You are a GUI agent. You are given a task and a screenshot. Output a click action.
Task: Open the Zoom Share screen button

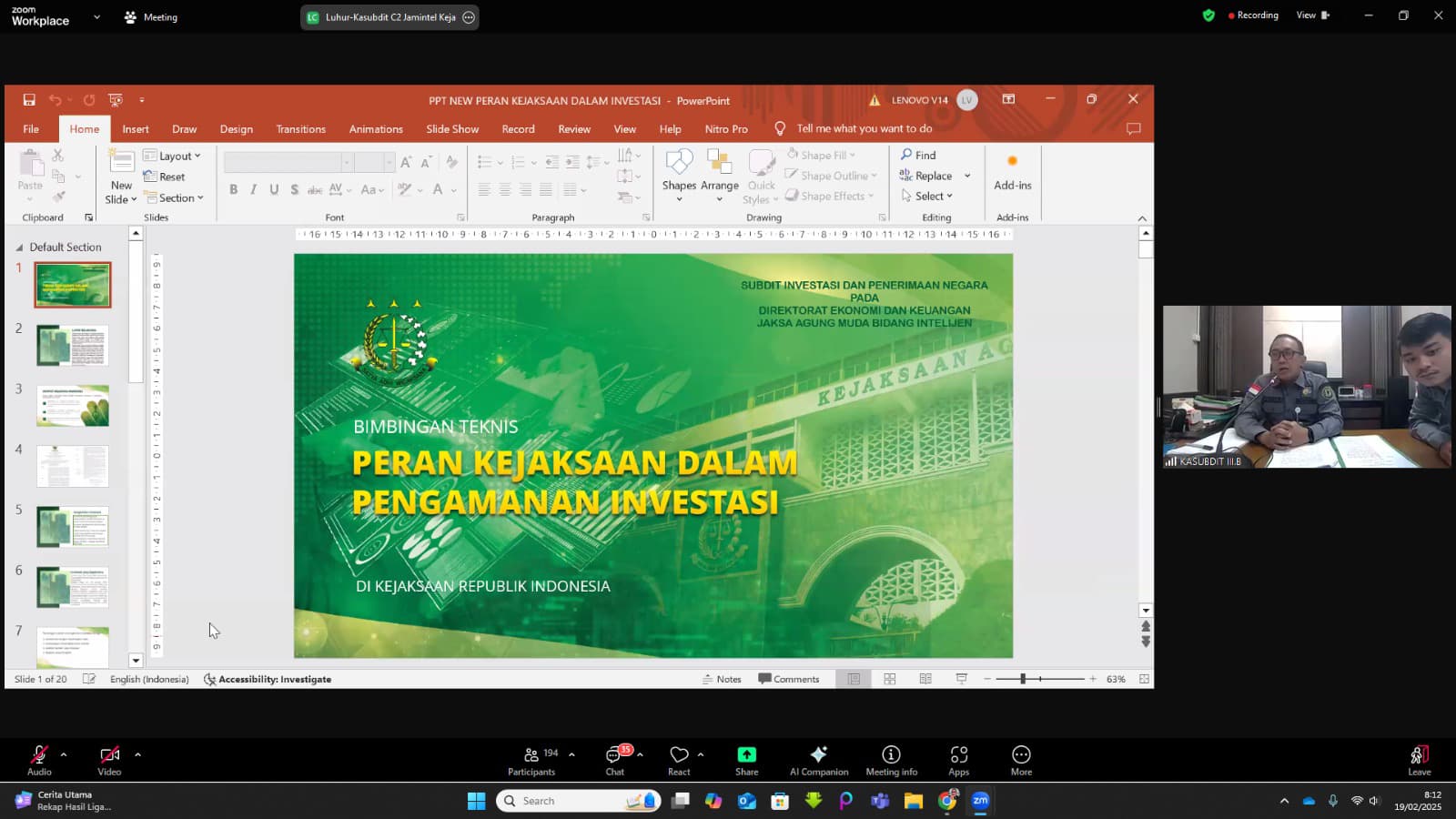point(746,761)
